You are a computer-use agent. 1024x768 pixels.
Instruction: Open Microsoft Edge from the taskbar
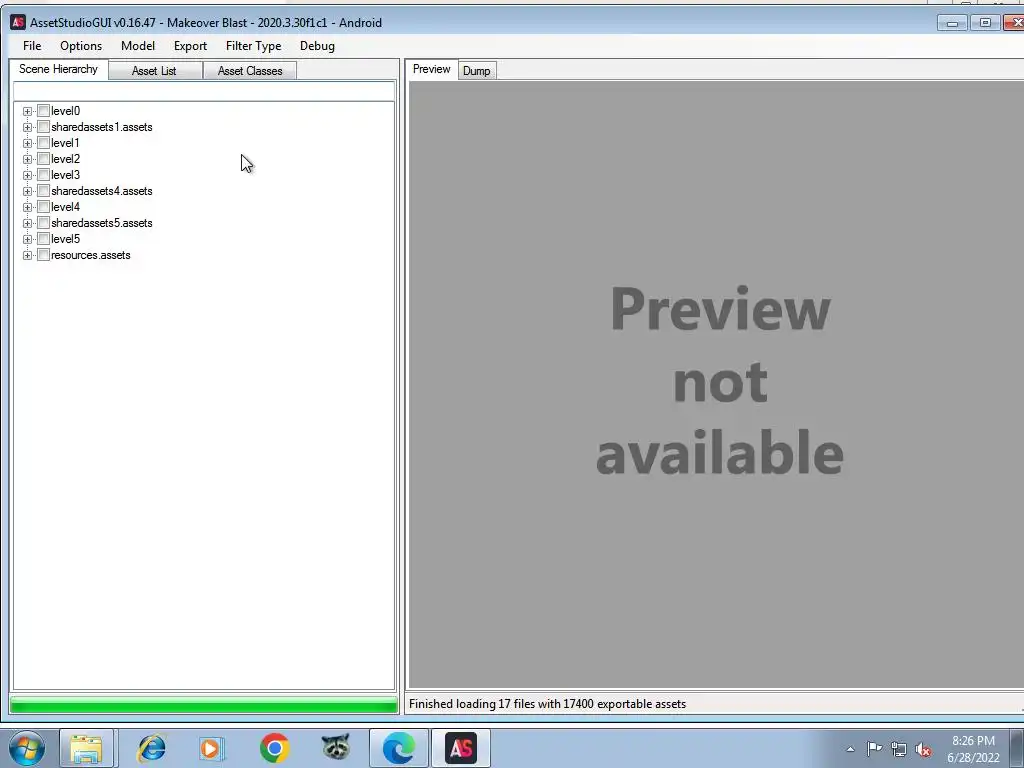click(x=398, y=748)
